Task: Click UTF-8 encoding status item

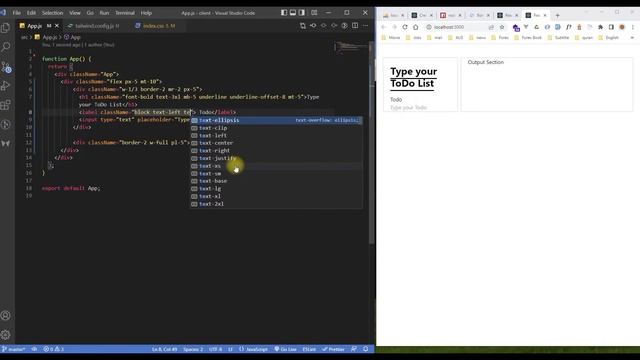Action: point(216,349)
